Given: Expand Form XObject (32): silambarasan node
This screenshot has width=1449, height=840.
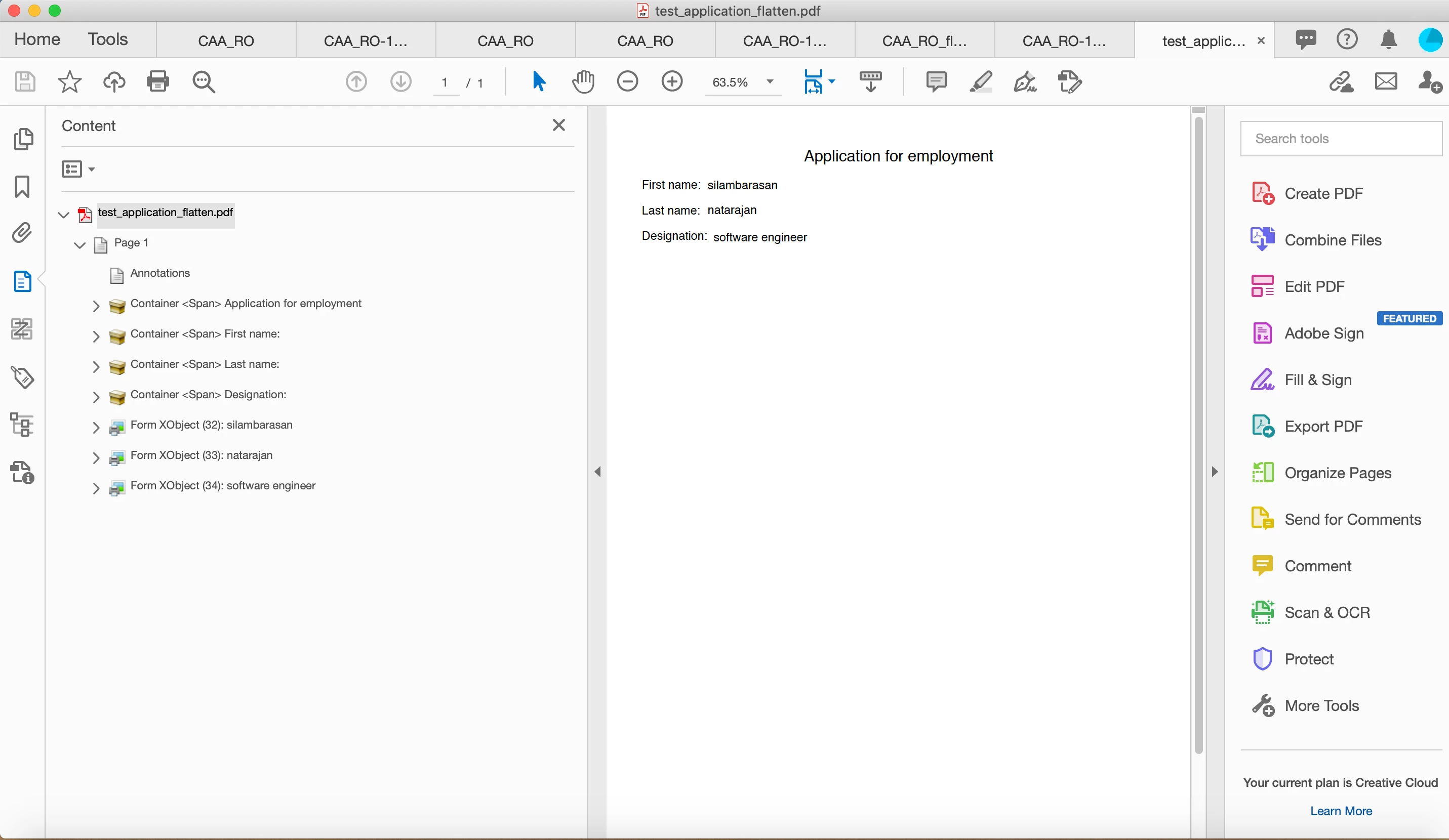Looking at the screenshot, I should click(x=96, y=427).
